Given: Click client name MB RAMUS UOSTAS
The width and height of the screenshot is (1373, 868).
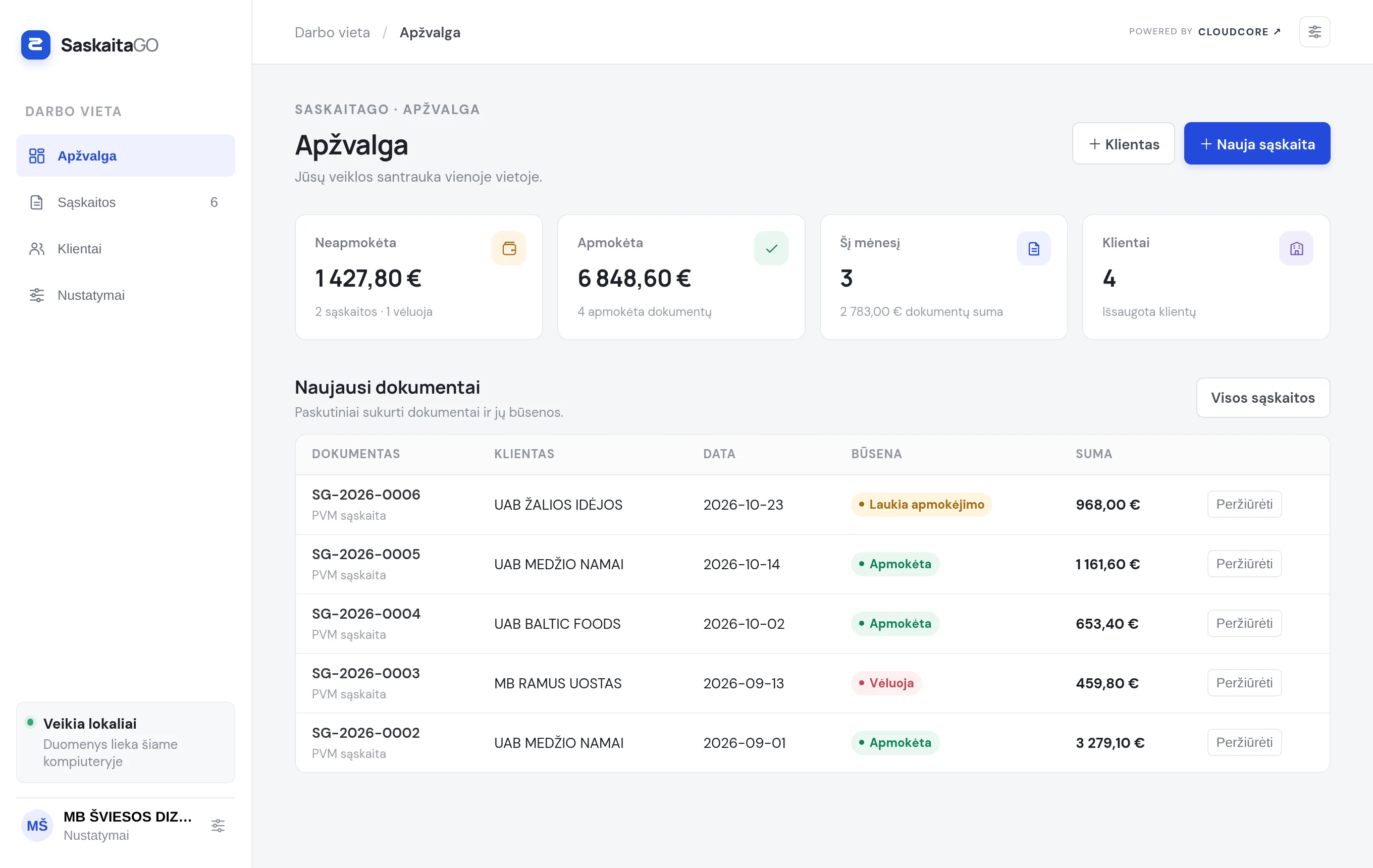Looking at the screenshot, I should [x=558, y=683].
